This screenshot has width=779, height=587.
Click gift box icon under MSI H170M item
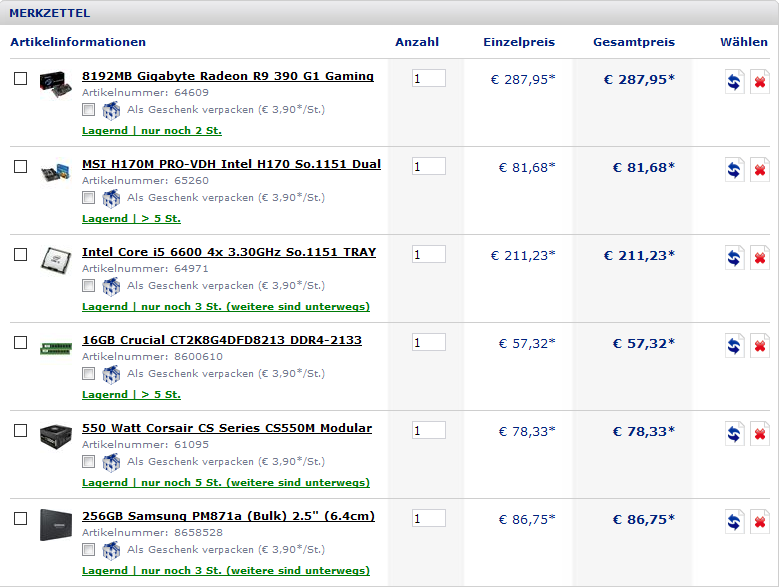tap(111, 198)
